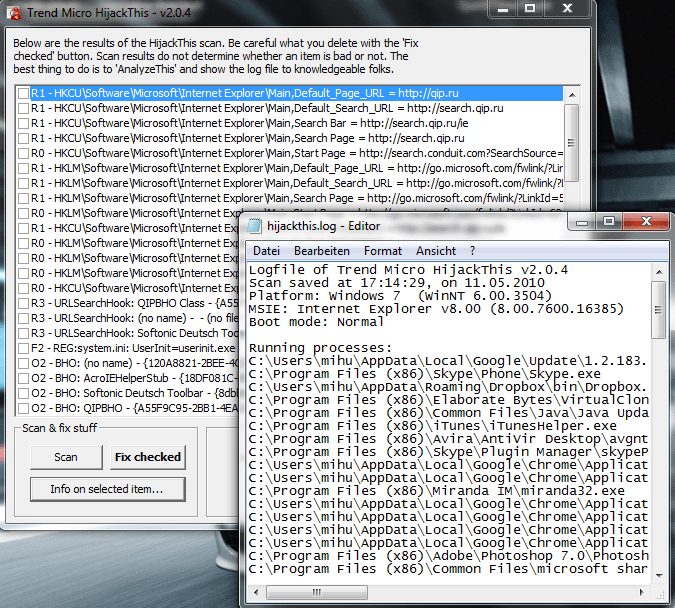Minimize the hijackthis.log Editor window

click(582, 222)
